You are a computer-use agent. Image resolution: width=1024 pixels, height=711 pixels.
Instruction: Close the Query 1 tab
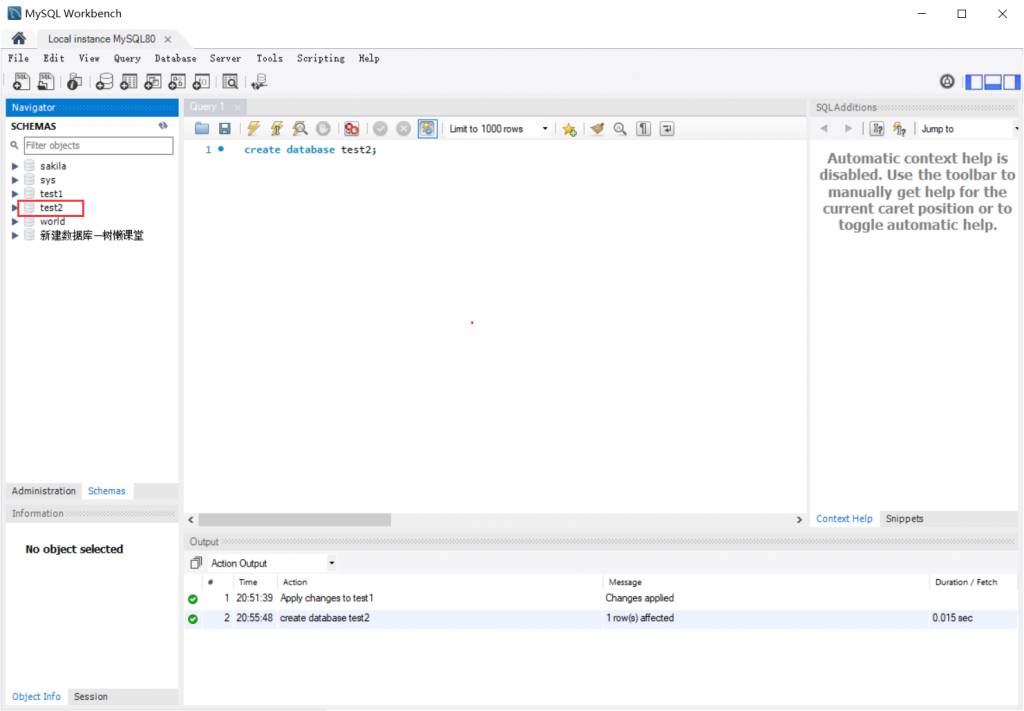click(238, 107)
